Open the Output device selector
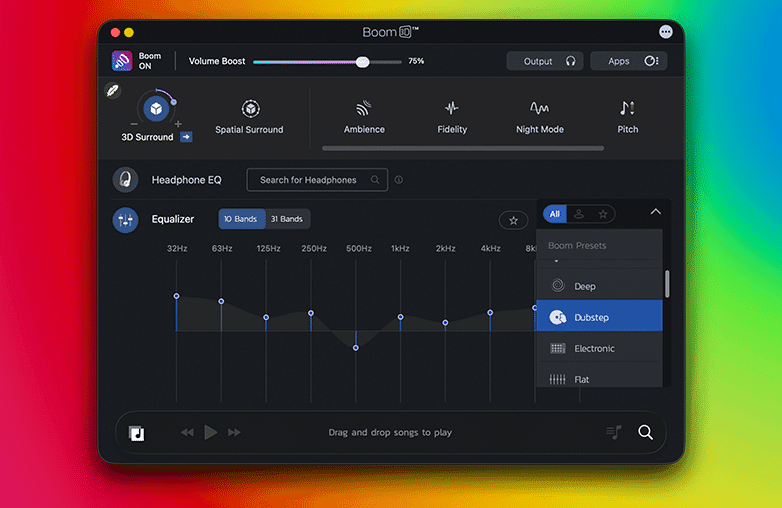Screen dimensions: 782x508 point(545,61)
